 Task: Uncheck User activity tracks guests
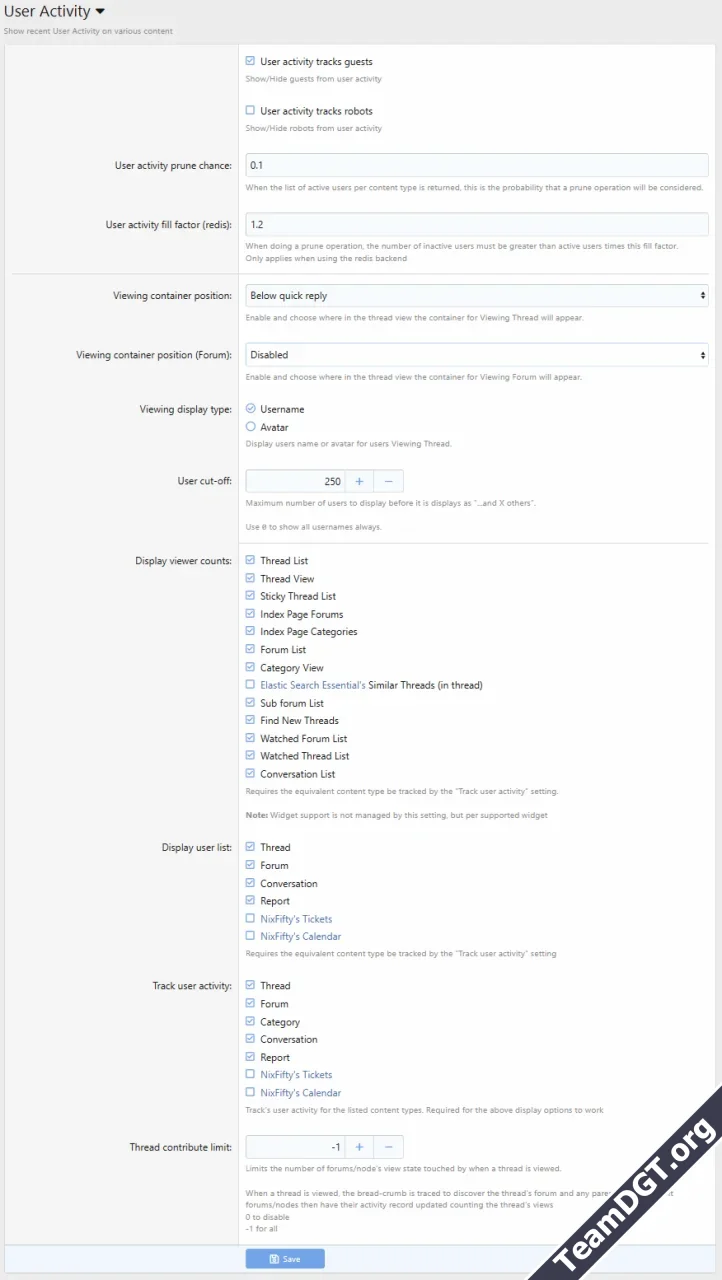click(251, 61)
